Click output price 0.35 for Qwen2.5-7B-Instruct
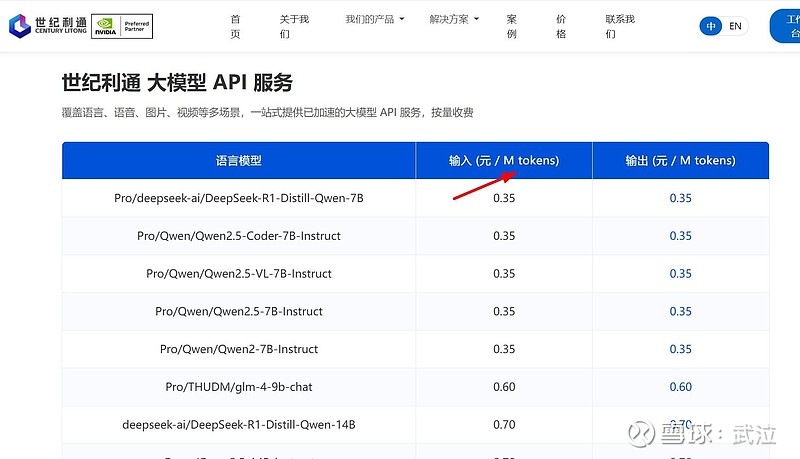Viewport: 800px width, 459px height. pyautogui.click(x=681, y=311)
